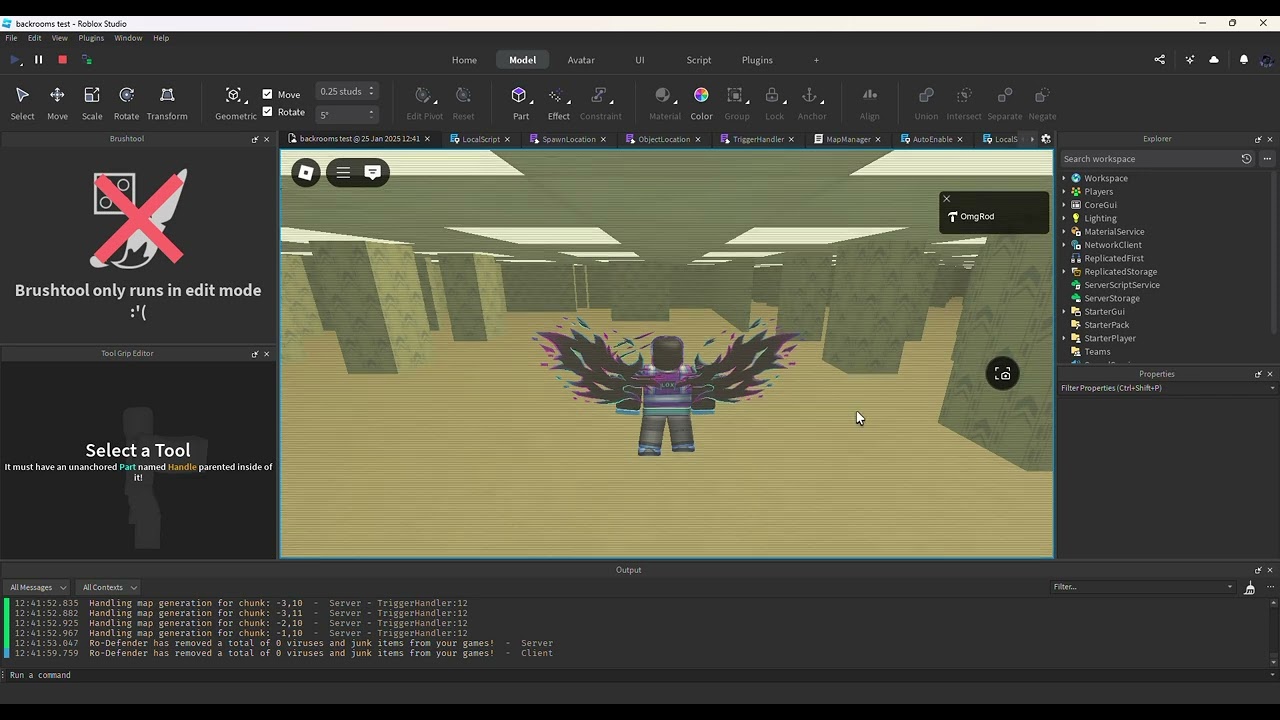Open the Plugins menu in menu bar
Viewport: 1280px width, 720px height.
[91, 38]
